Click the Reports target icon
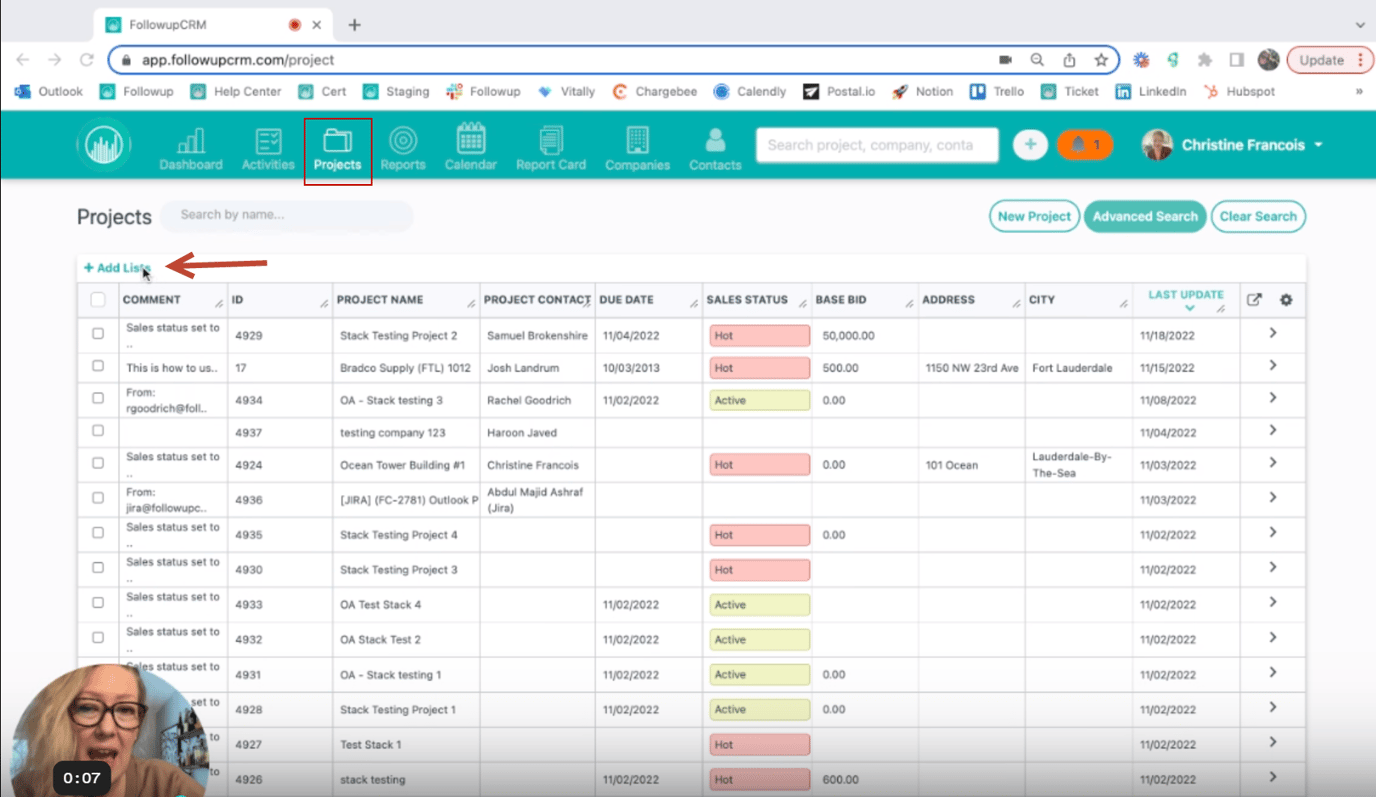 (x=403, y=145)
